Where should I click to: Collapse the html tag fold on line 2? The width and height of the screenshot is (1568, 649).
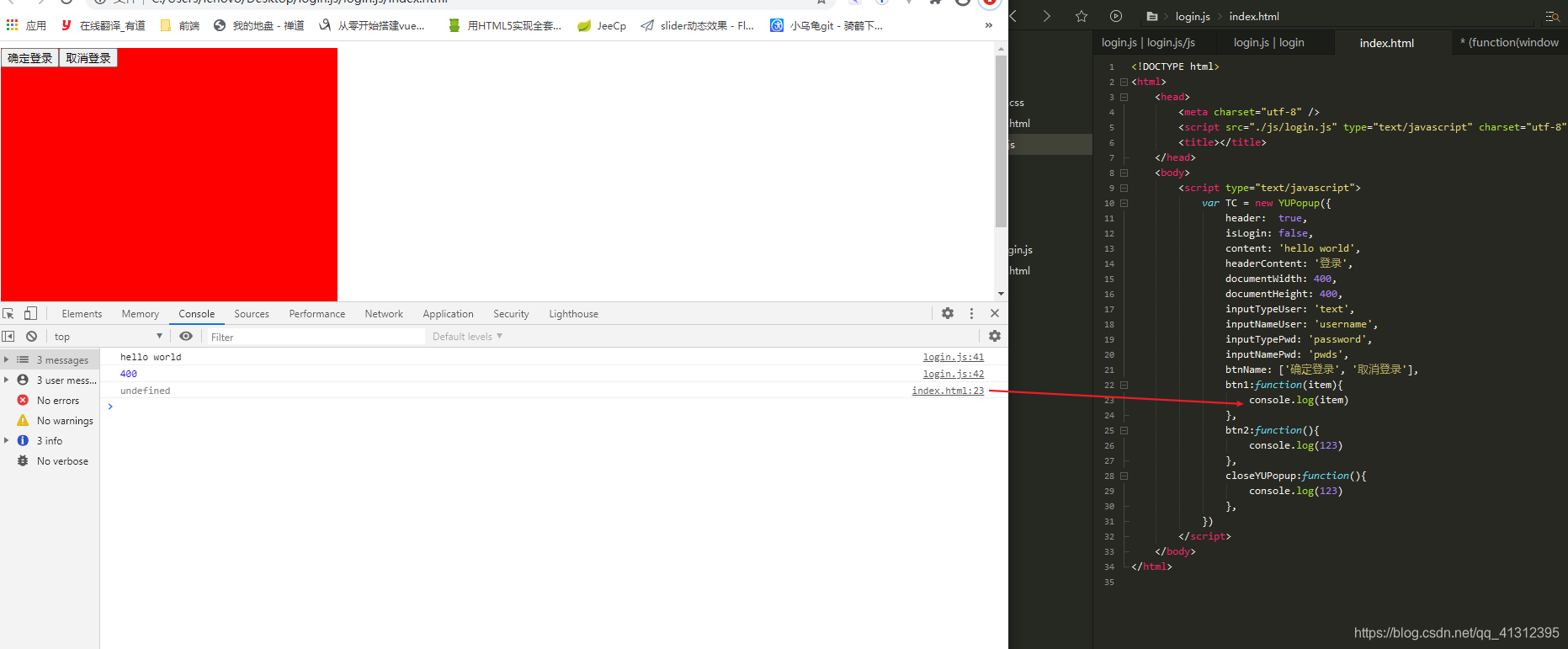click(x=1124, y=82)
